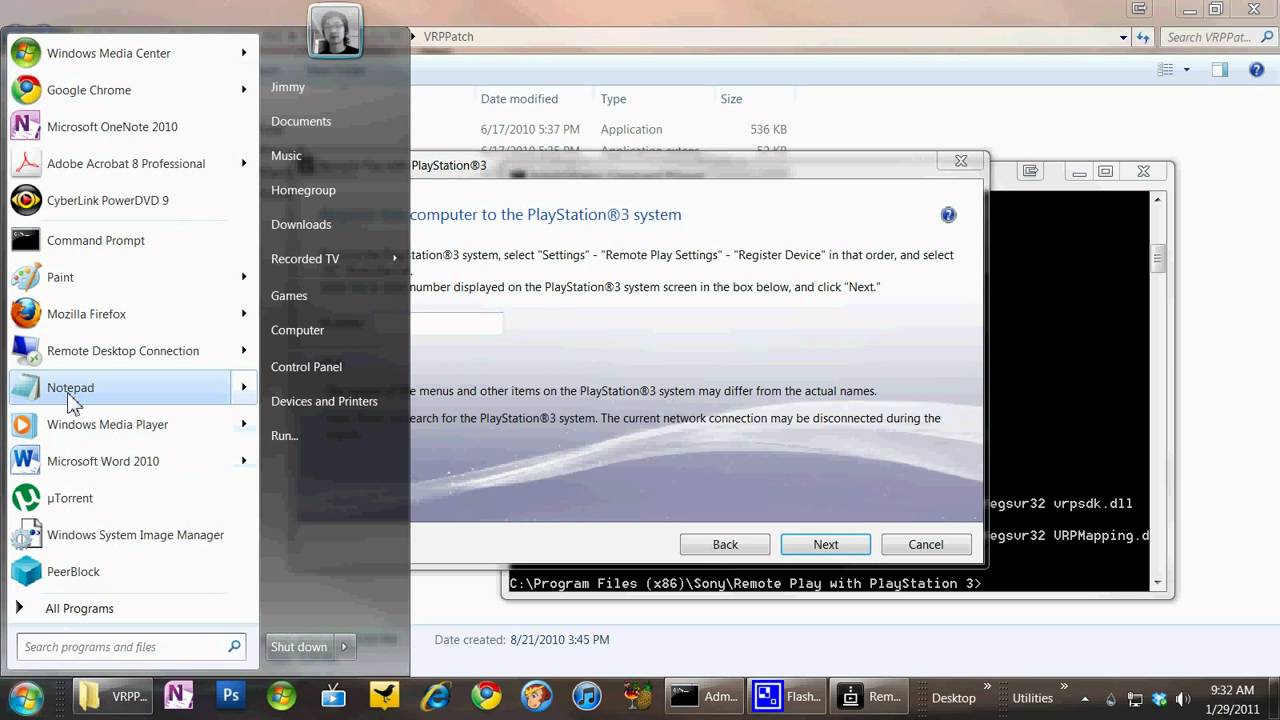Show All Programs list

79,608
